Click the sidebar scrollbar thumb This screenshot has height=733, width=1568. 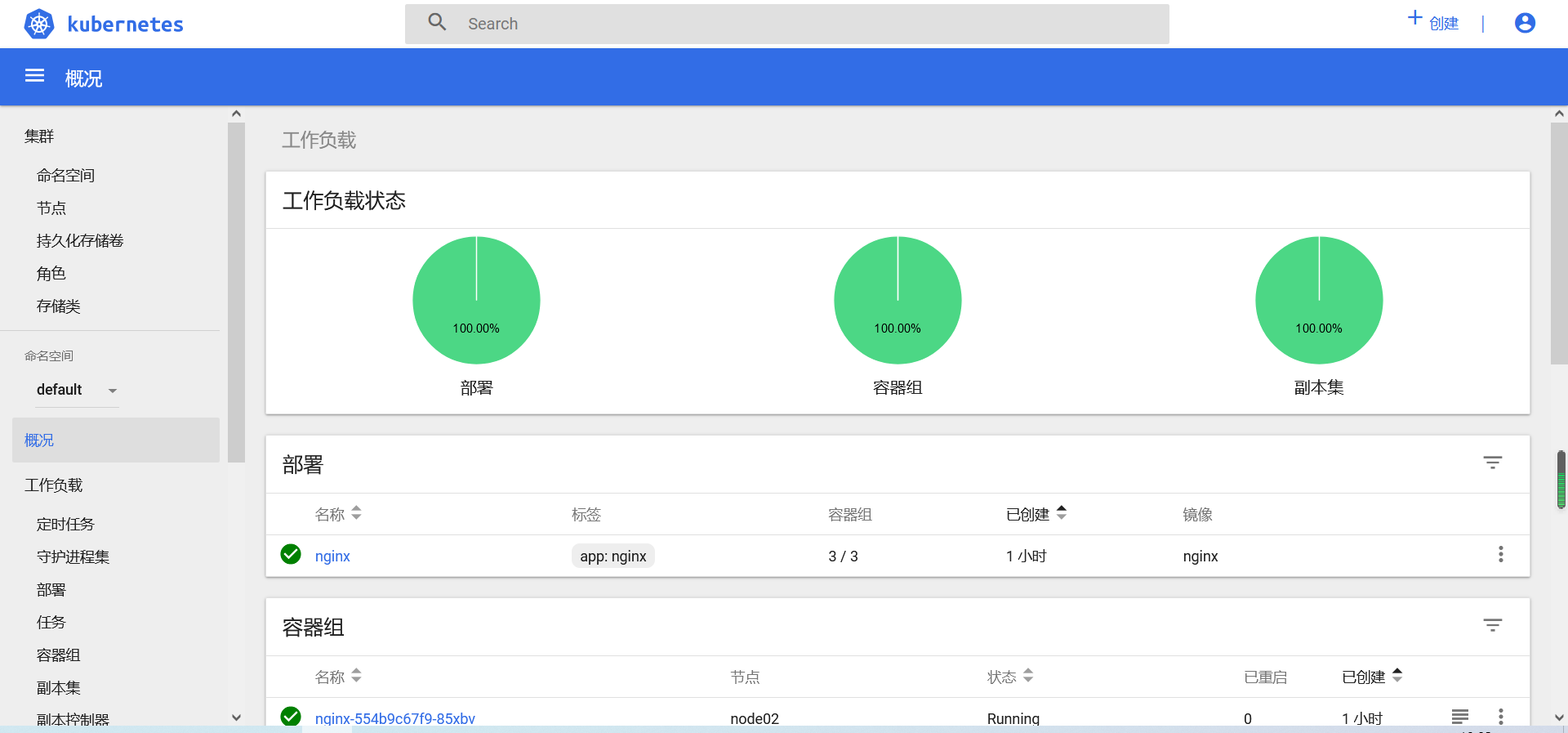[x=236, y=293]
